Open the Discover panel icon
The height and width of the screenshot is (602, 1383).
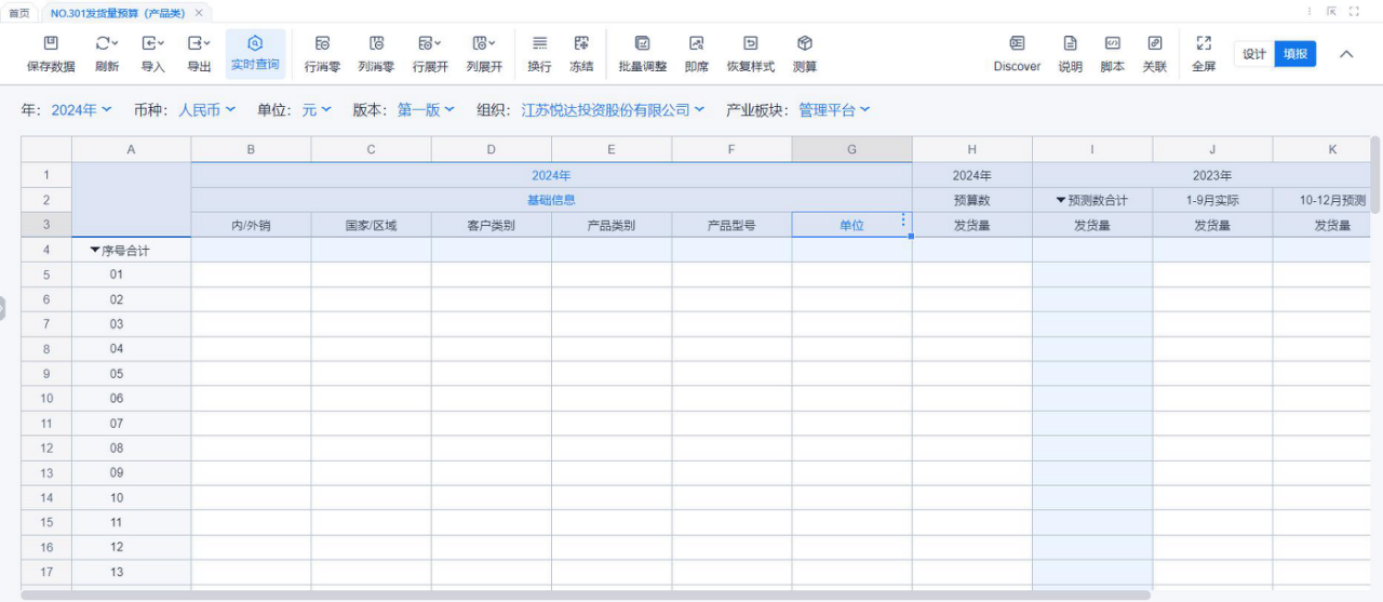pyautogui.click(x=1016, y=44)
